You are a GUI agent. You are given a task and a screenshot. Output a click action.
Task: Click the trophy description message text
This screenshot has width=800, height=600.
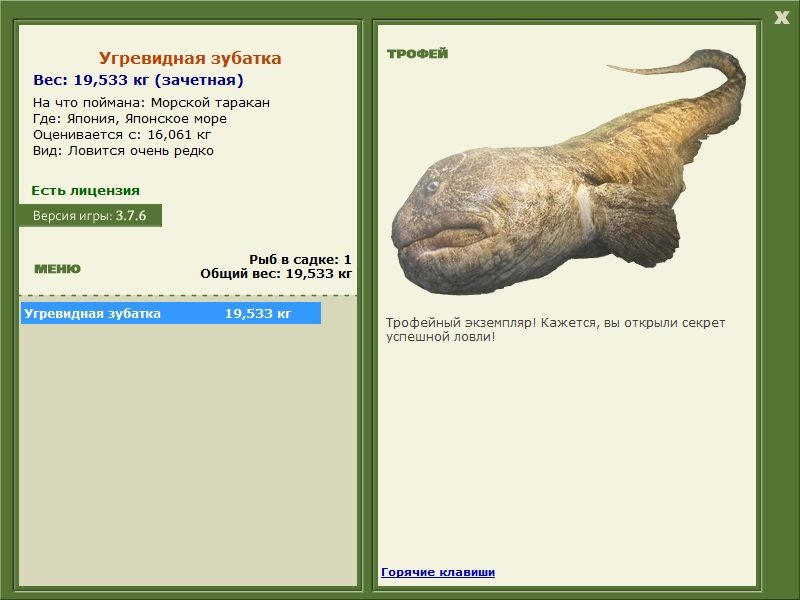555,330
